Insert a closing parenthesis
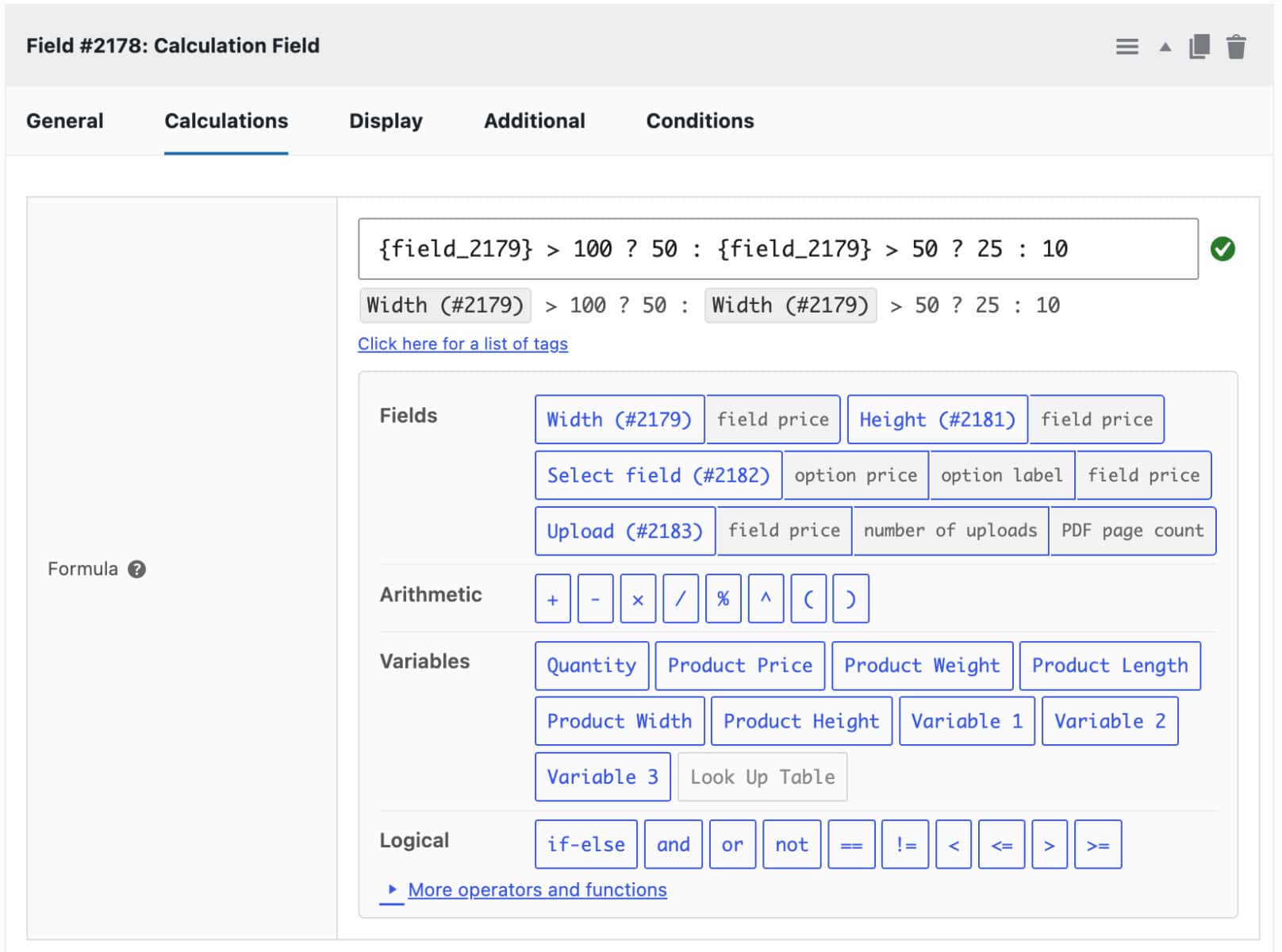1282x952 pixels. (x=851, y=599)
